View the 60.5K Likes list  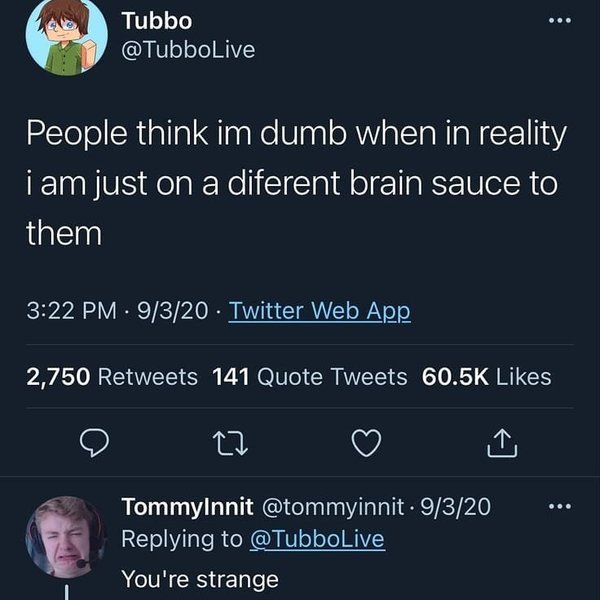click(487, 376)
